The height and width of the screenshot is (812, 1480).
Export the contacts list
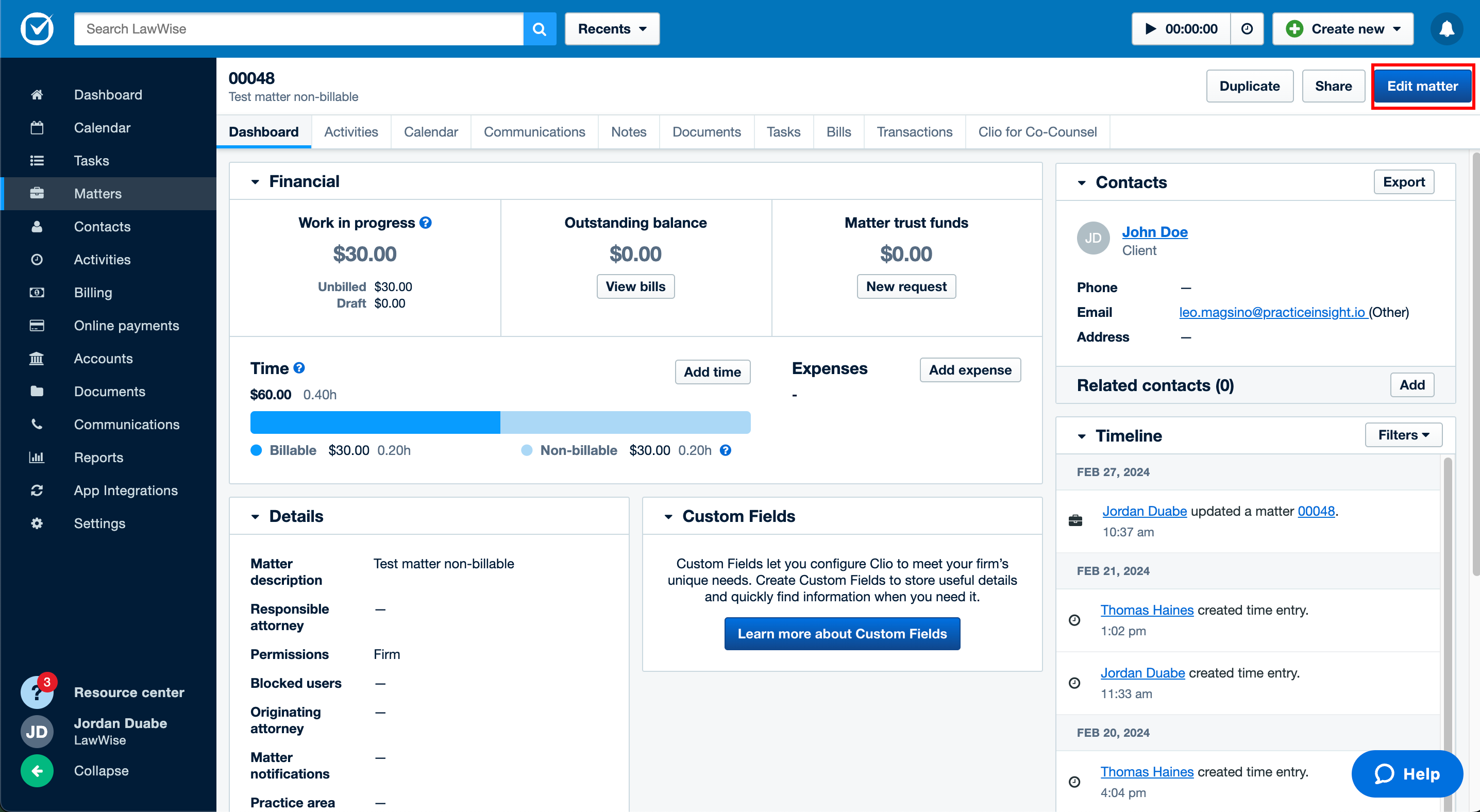point(1404,181)
